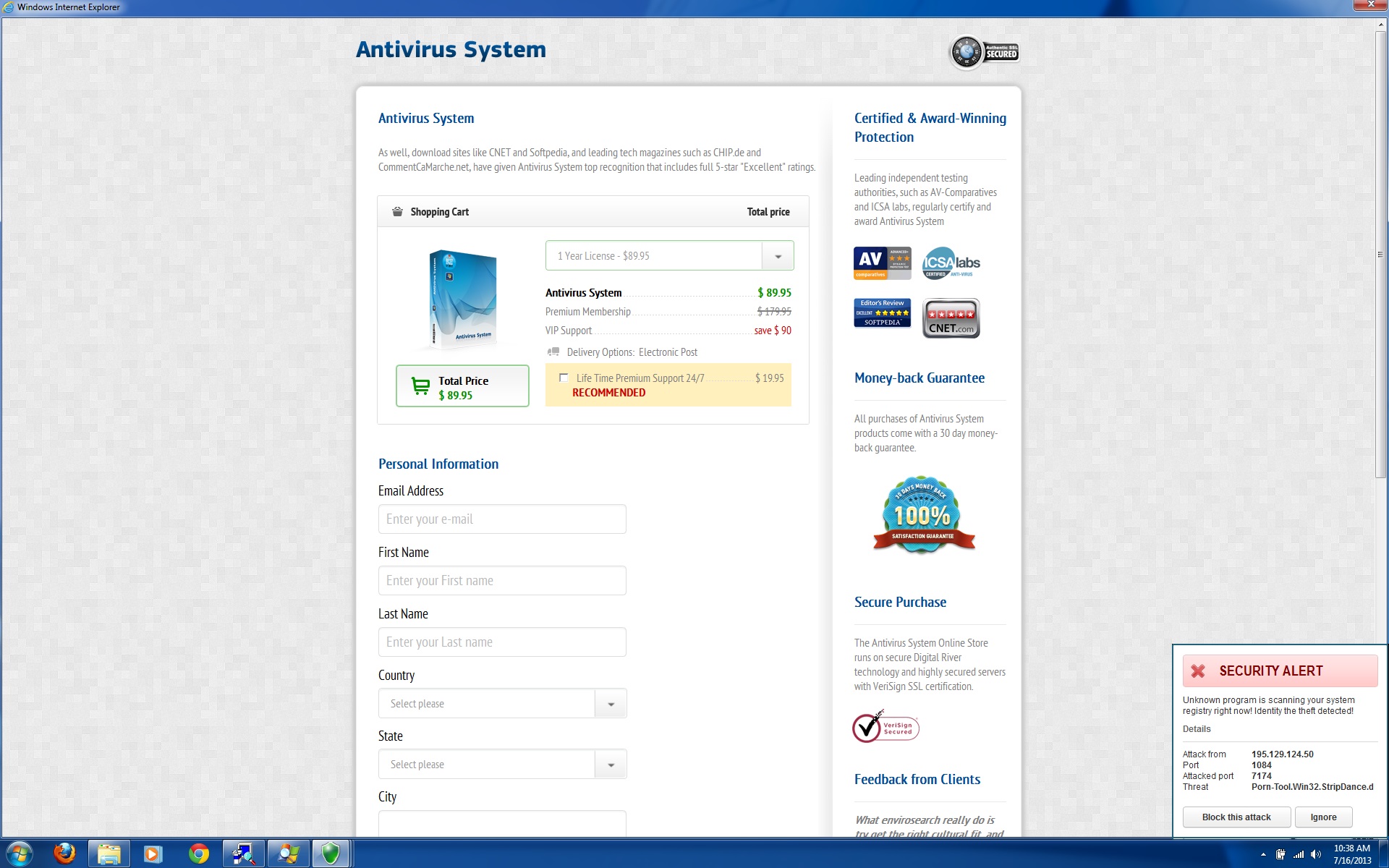Image resolution: width=1389 pixels, height=868 pixels.
Task: Open Windows Media Player taskbar icon
Action: pos(153,854)
